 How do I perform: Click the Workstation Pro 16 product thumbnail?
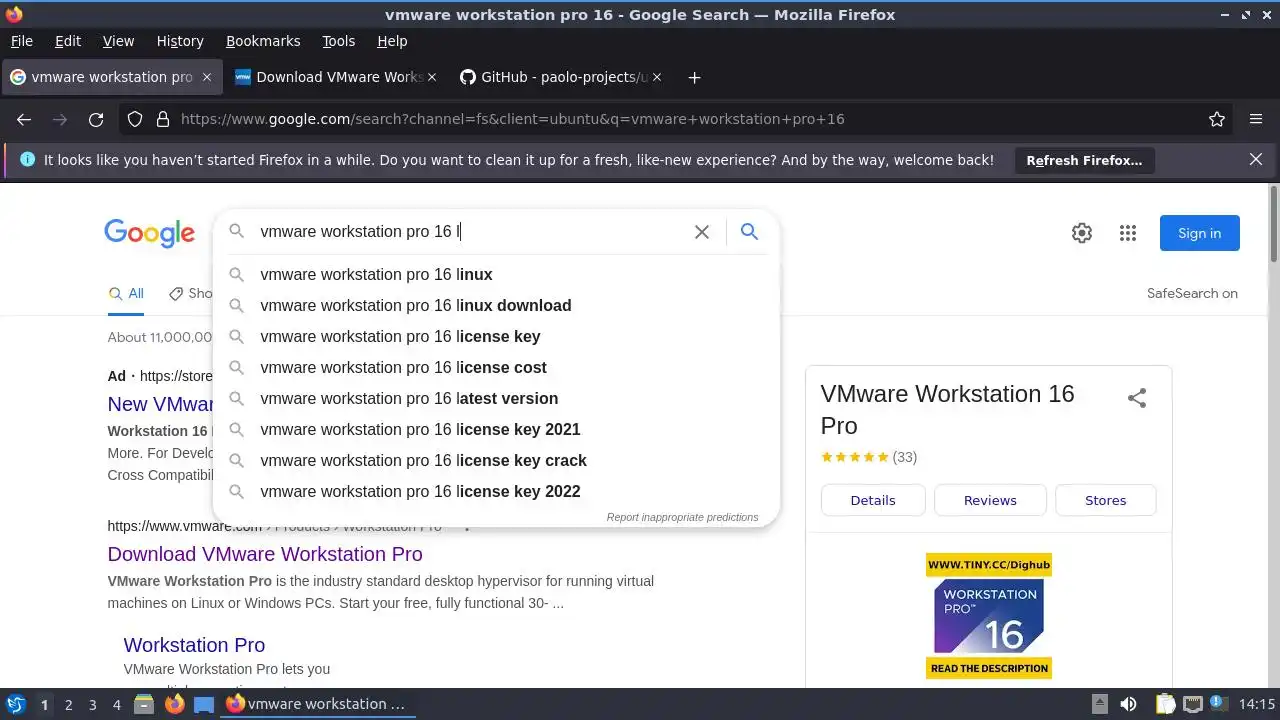989,616
